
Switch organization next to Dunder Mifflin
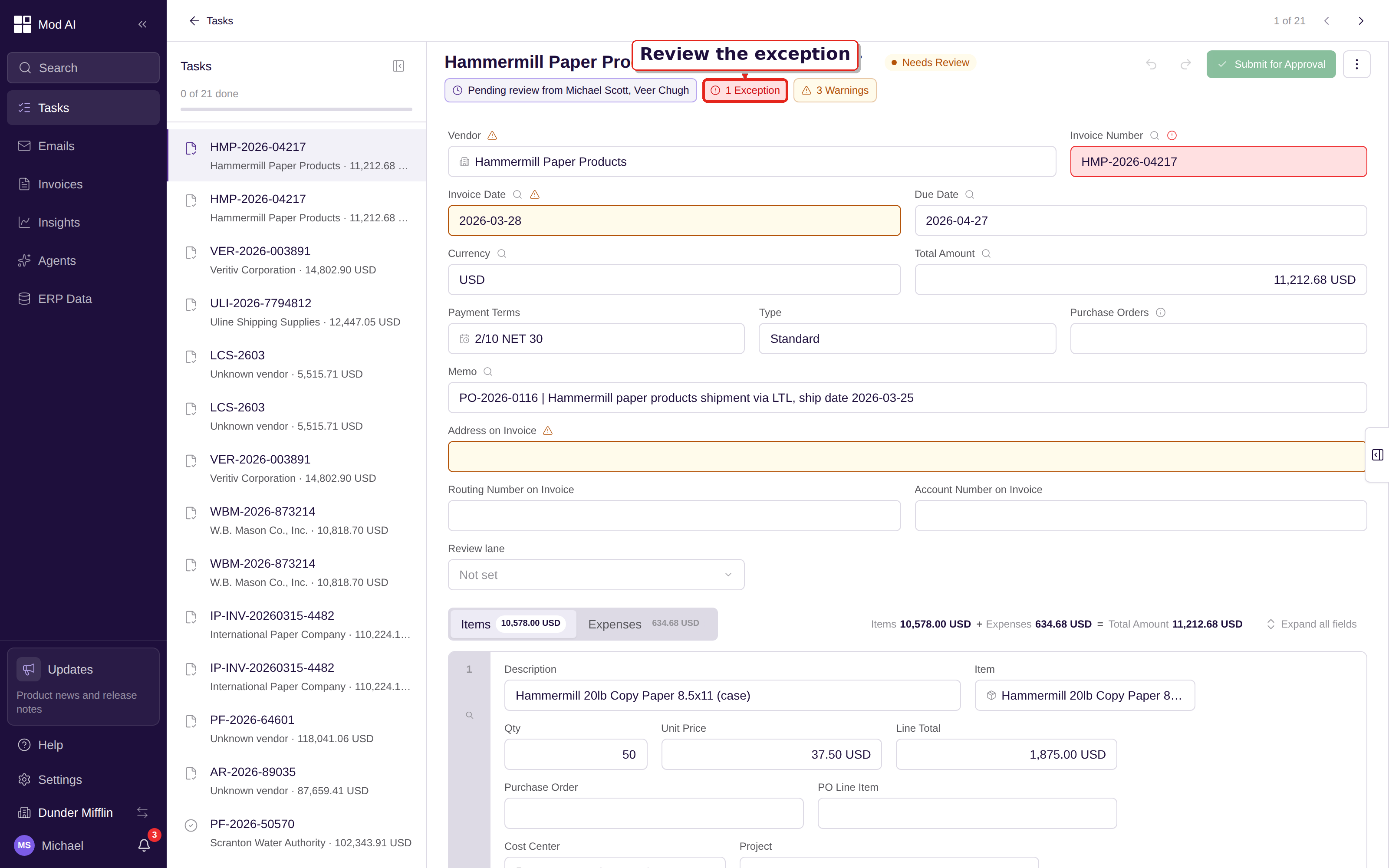pyautogui.click(x=142, y=812)
